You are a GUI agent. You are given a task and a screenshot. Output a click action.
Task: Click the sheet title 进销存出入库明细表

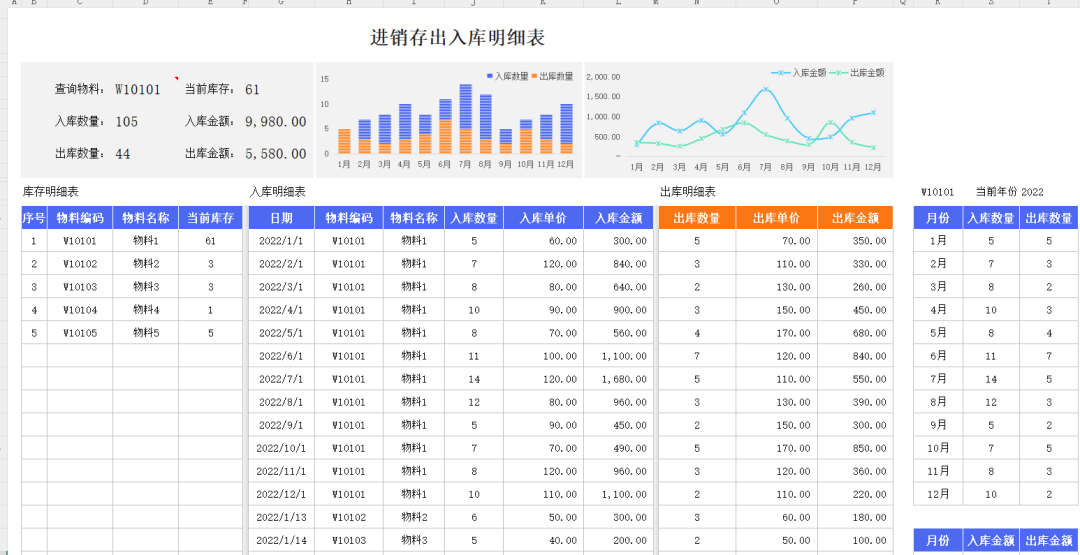pos(458,38)
